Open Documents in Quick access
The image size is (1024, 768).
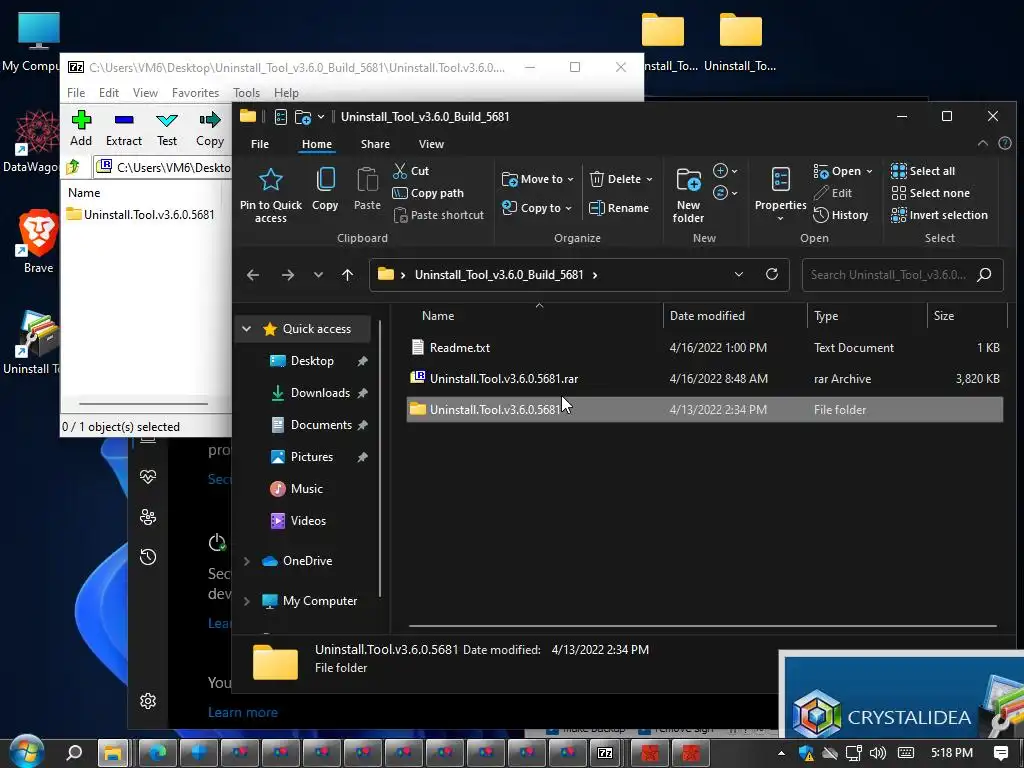pyautogui.click(x=321, y=425)
